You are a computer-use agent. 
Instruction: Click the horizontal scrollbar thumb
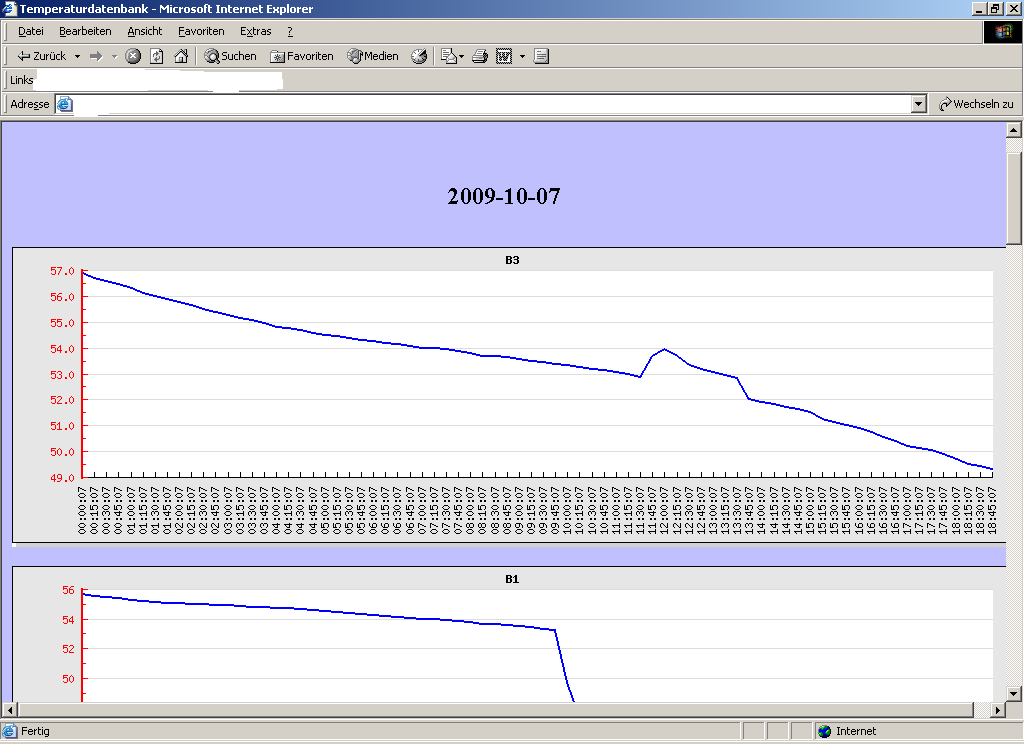point(496,709)
